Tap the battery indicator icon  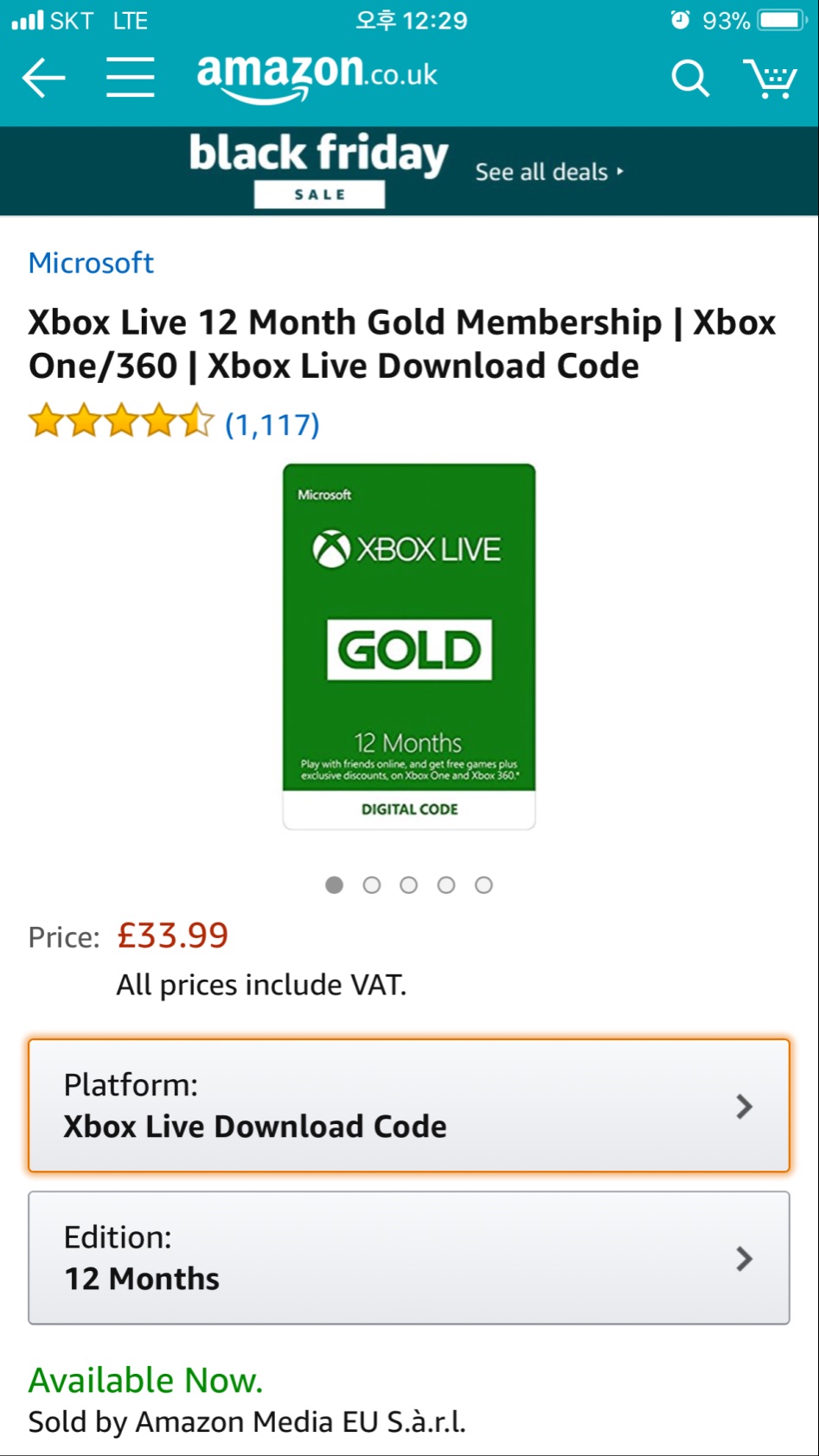(782, 20)
